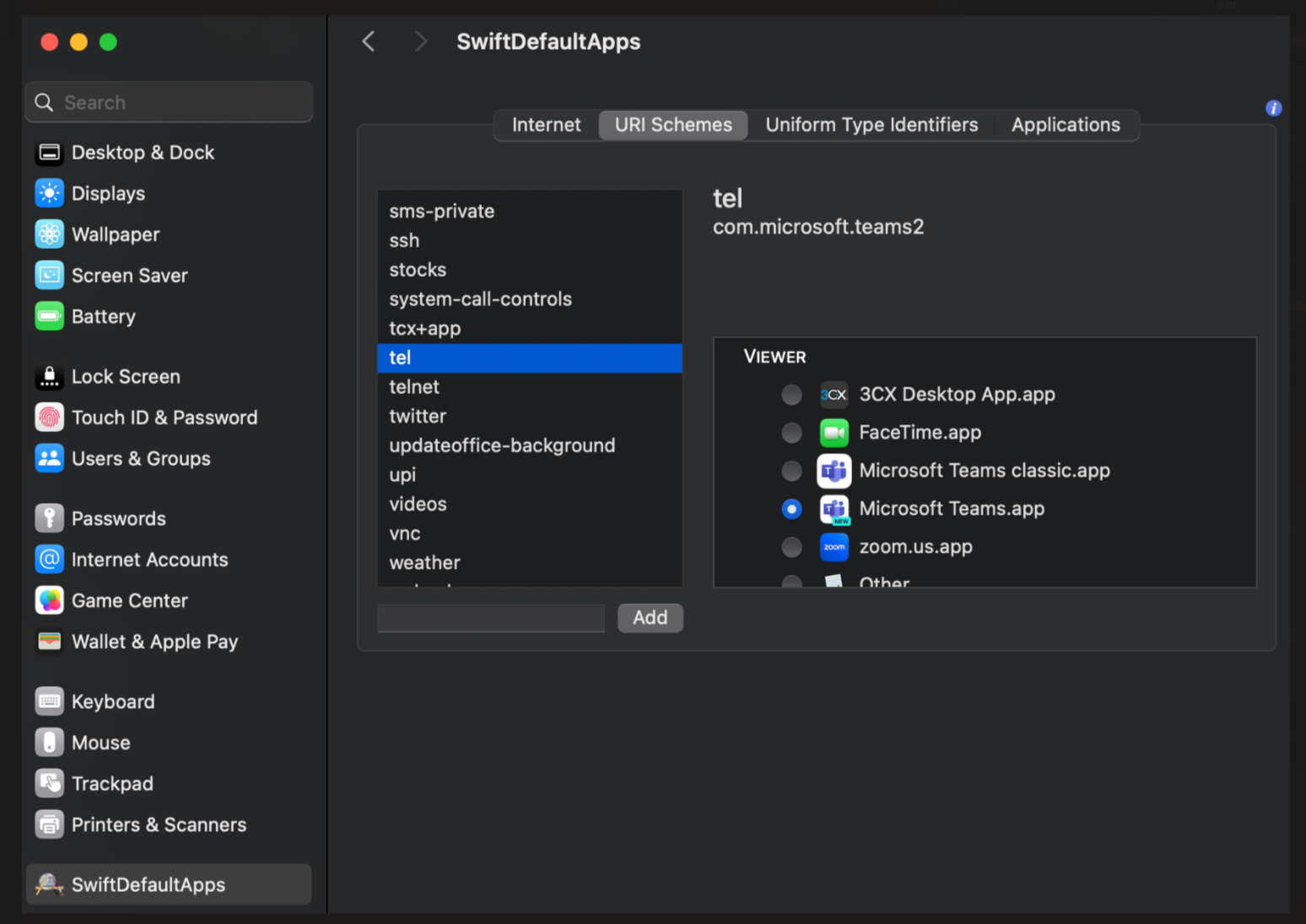
Task: Click the Screen Saver sidebar icon
Action: tap(50, 275)
